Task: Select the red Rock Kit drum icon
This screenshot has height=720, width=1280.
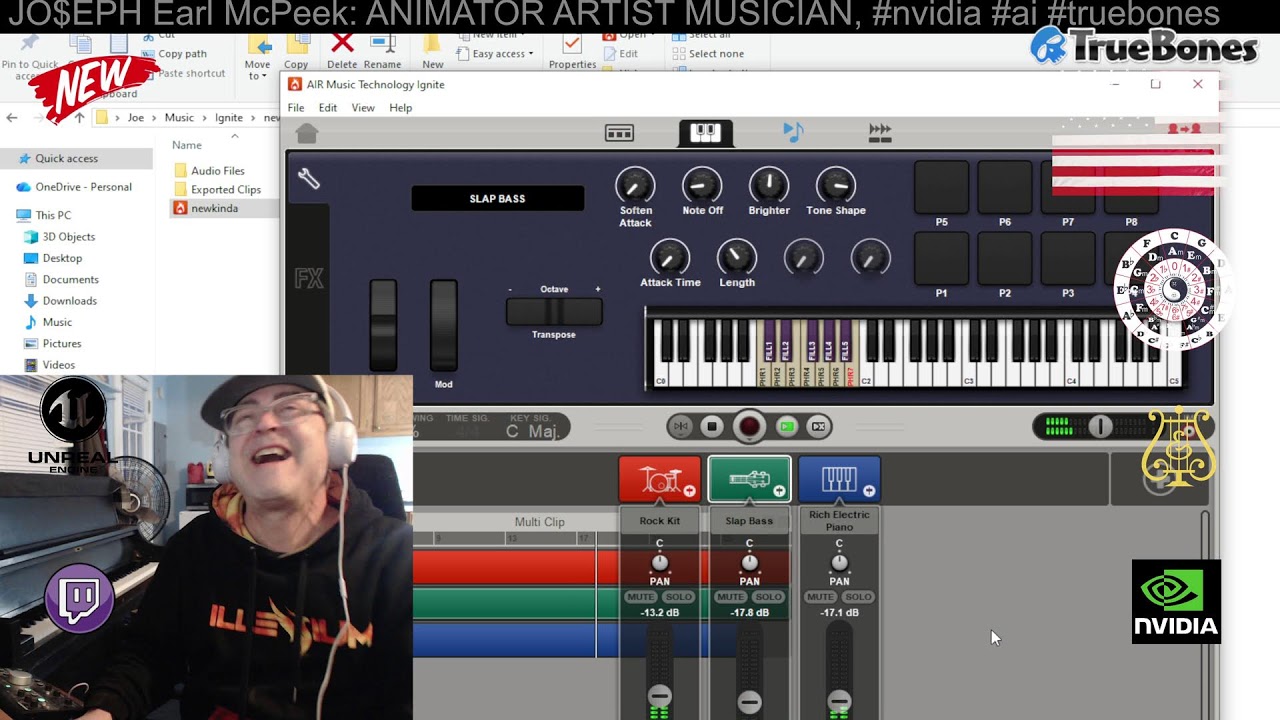Action: [659, 479]
